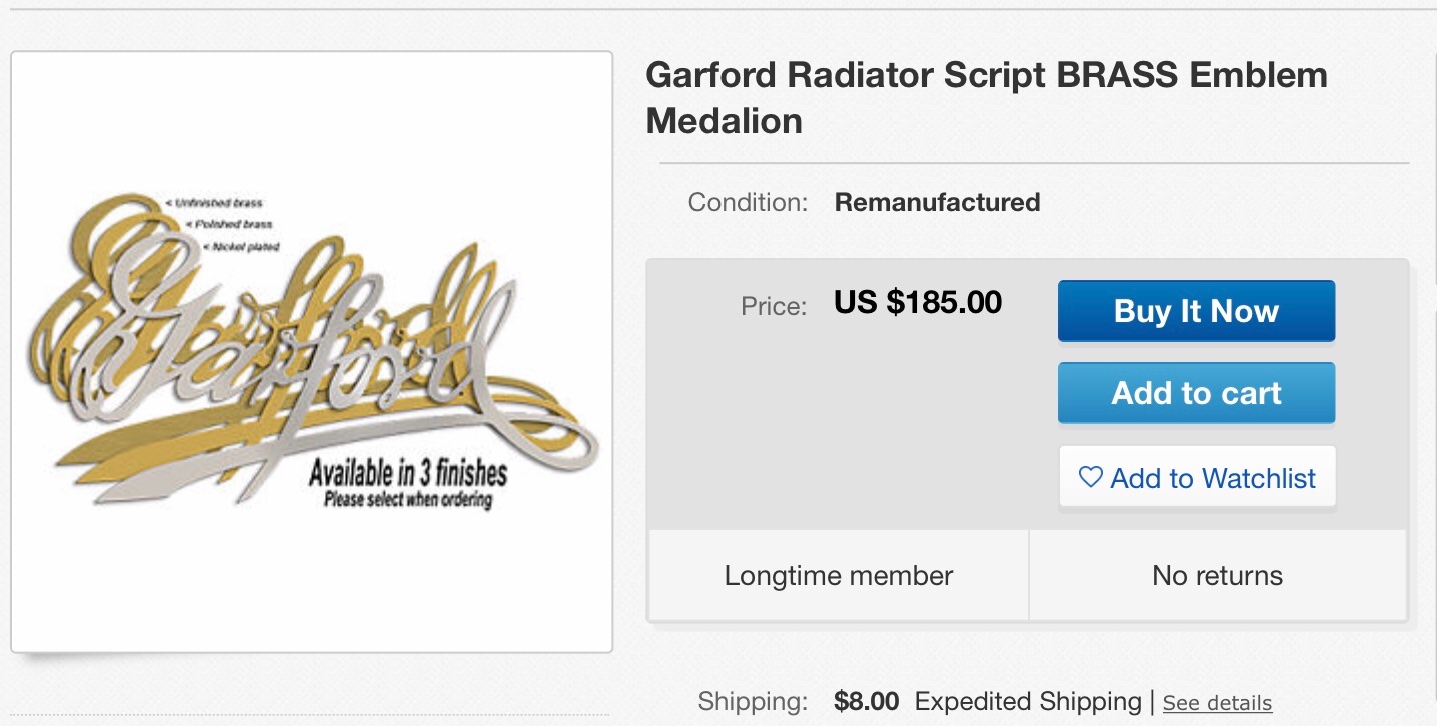The width and height of the screenshot is (1437, 726).
Task: Click the Add to Watchlist button text
Action: pyautogui.click(x=1212, y=478)
